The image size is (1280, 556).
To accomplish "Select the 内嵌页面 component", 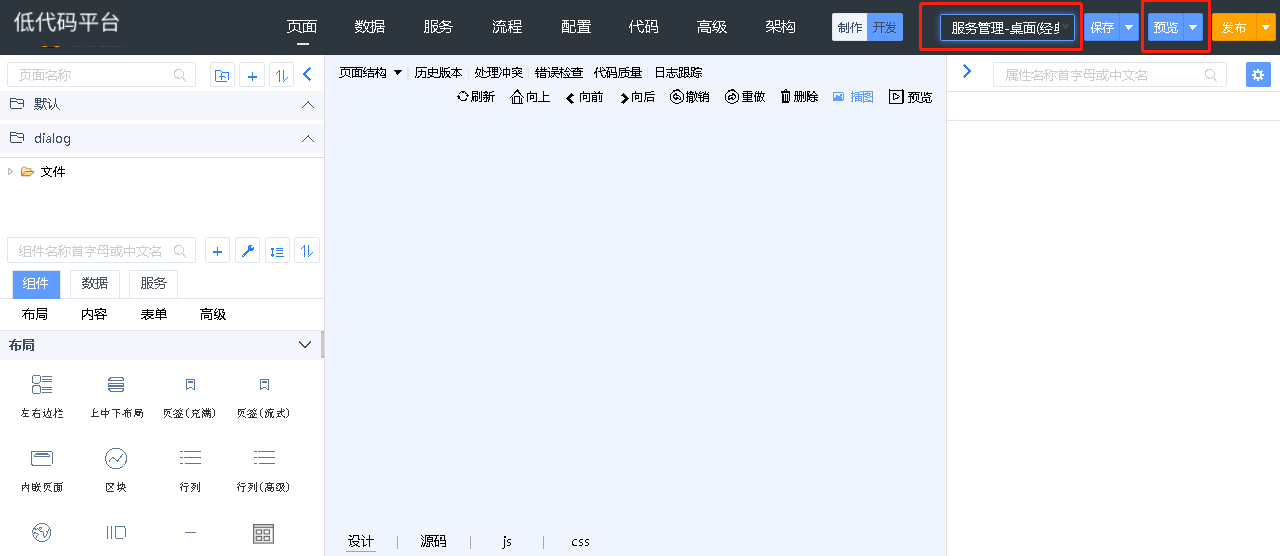I will [x=42, y=469].
